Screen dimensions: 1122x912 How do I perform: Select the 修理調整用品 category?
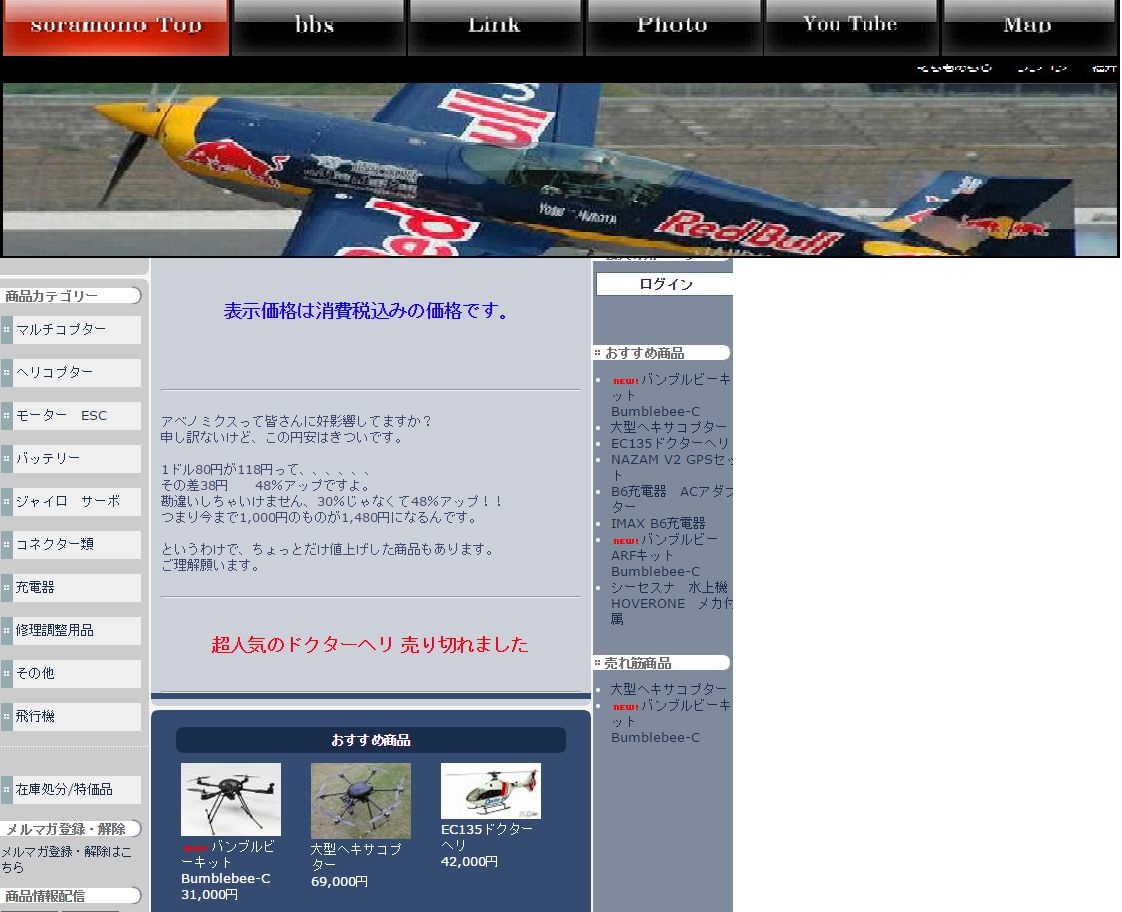[71, 630]
